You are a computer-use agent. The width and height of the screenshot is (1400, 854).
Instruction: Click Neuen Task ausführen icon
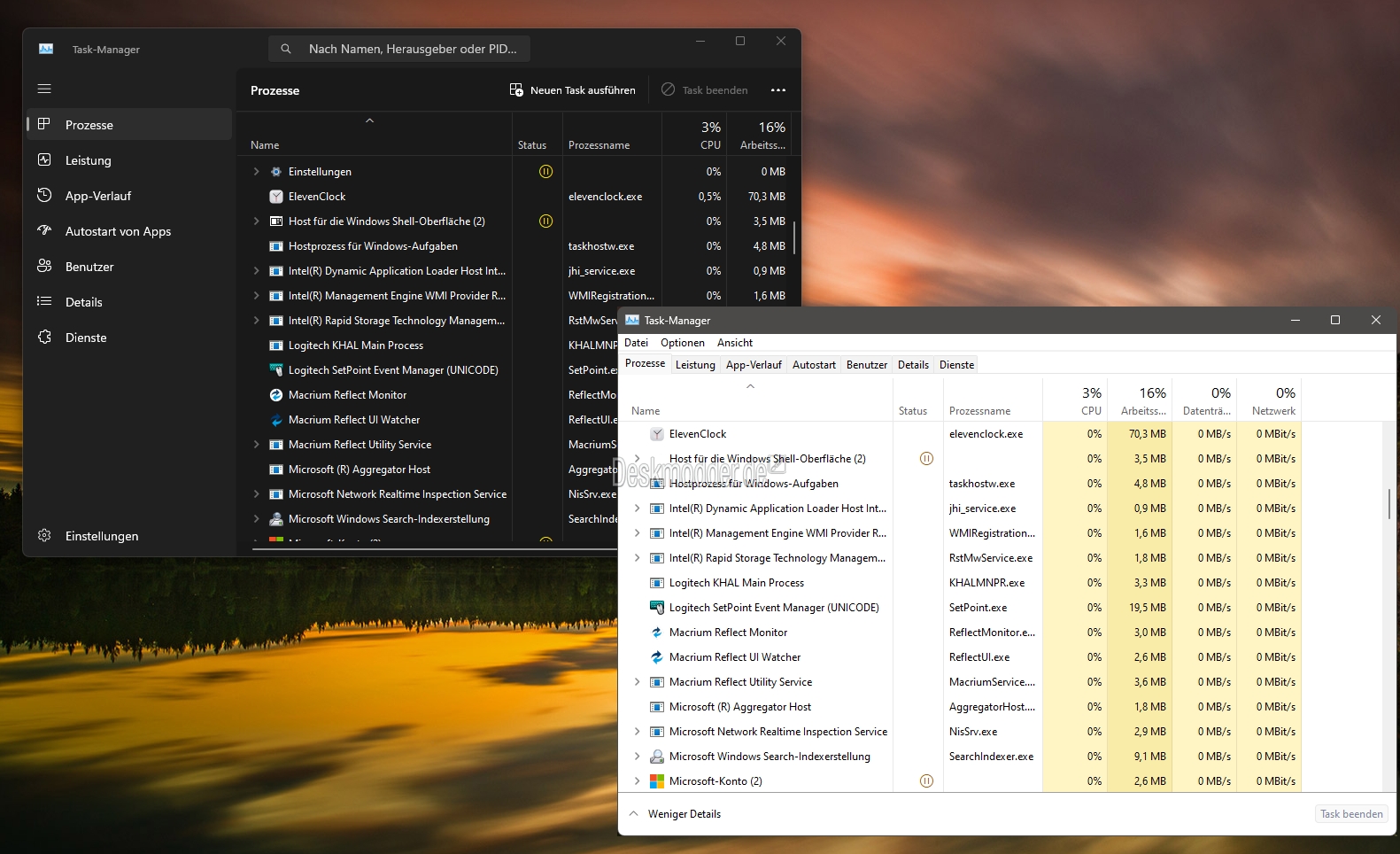pyautogui.click(x=516, y=89)
